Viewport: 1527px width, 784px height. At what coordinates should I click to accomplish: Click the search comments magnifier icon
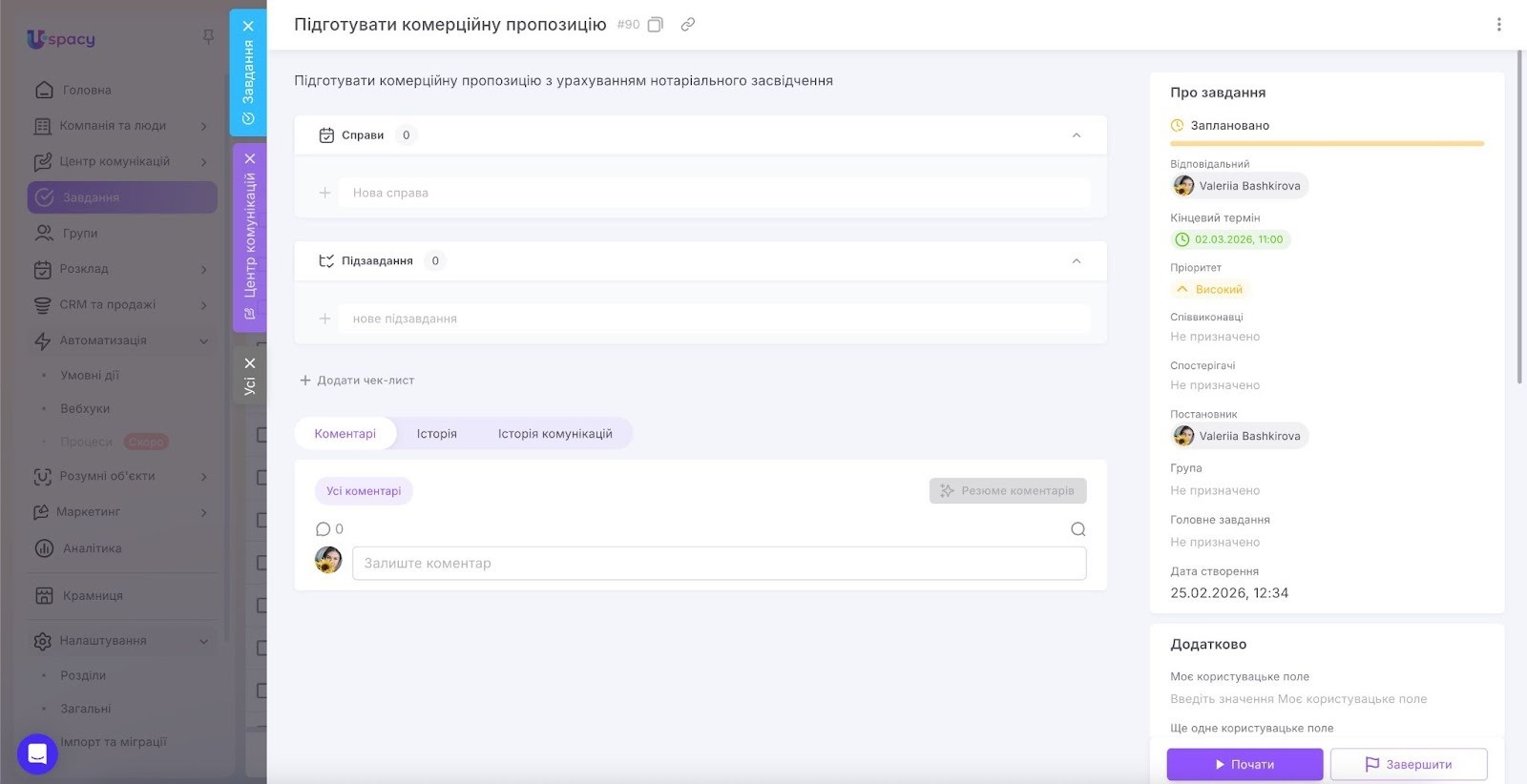1077,529
